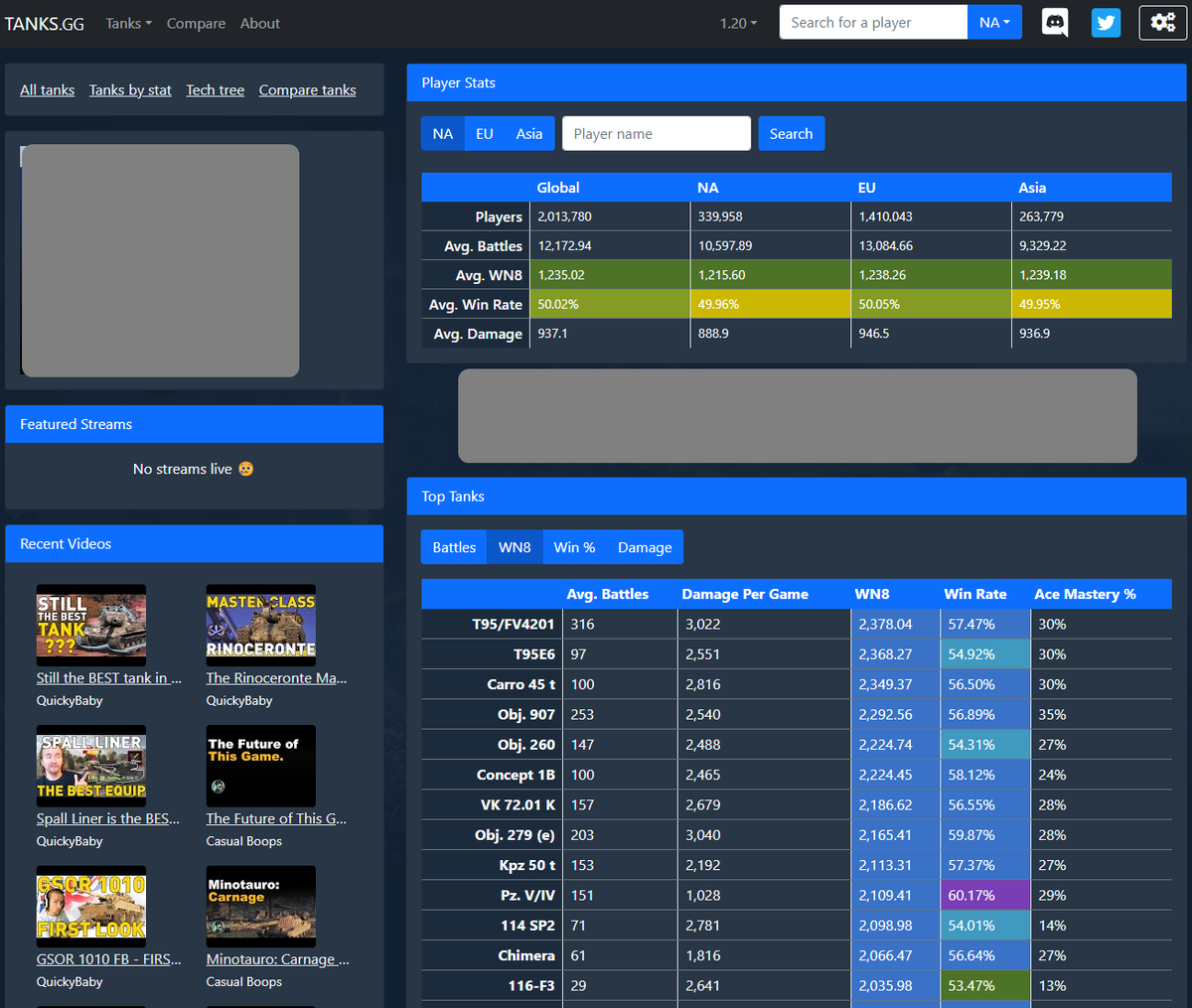The height and width of the screenshot is (1008, 1192).
Task: Open the 'The Rinoceronte Ma...' title link
Action: (277, 678)
